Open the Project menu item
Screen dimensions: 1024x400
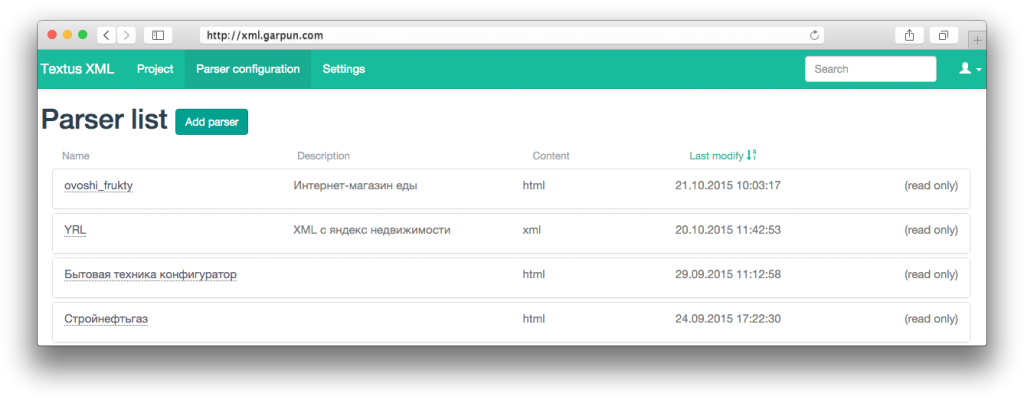coord(155,69)
